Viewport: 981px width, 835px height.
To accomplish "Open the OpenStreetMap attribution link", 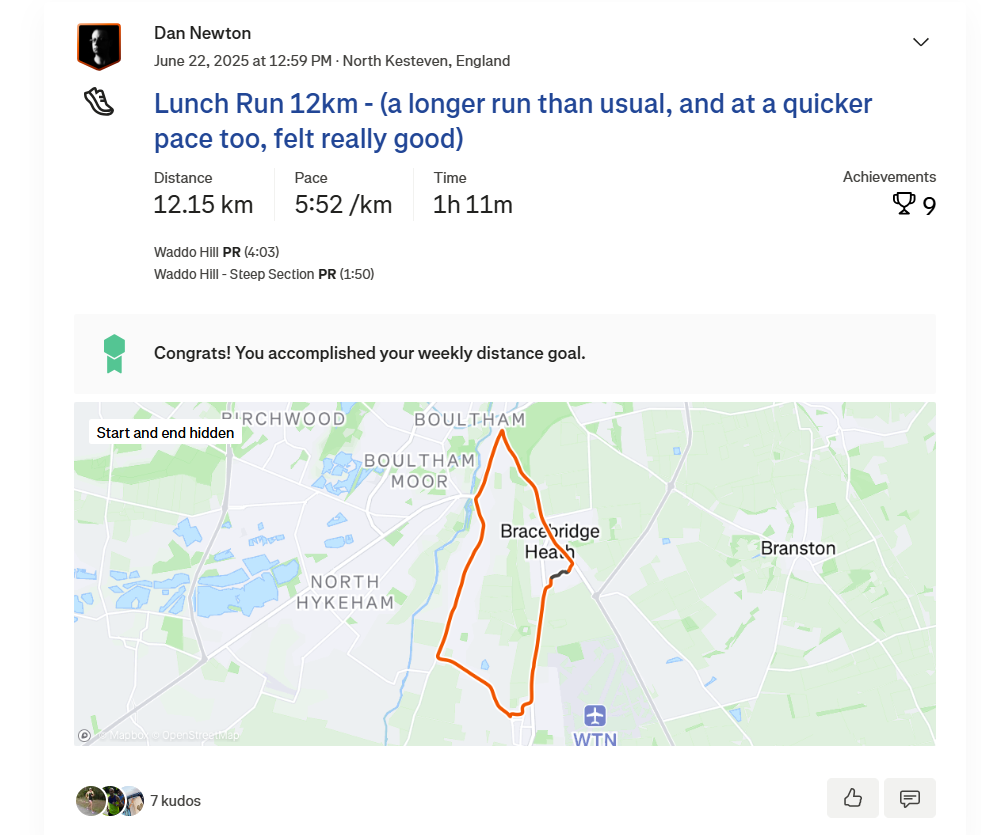I will [x=200, y=736].
